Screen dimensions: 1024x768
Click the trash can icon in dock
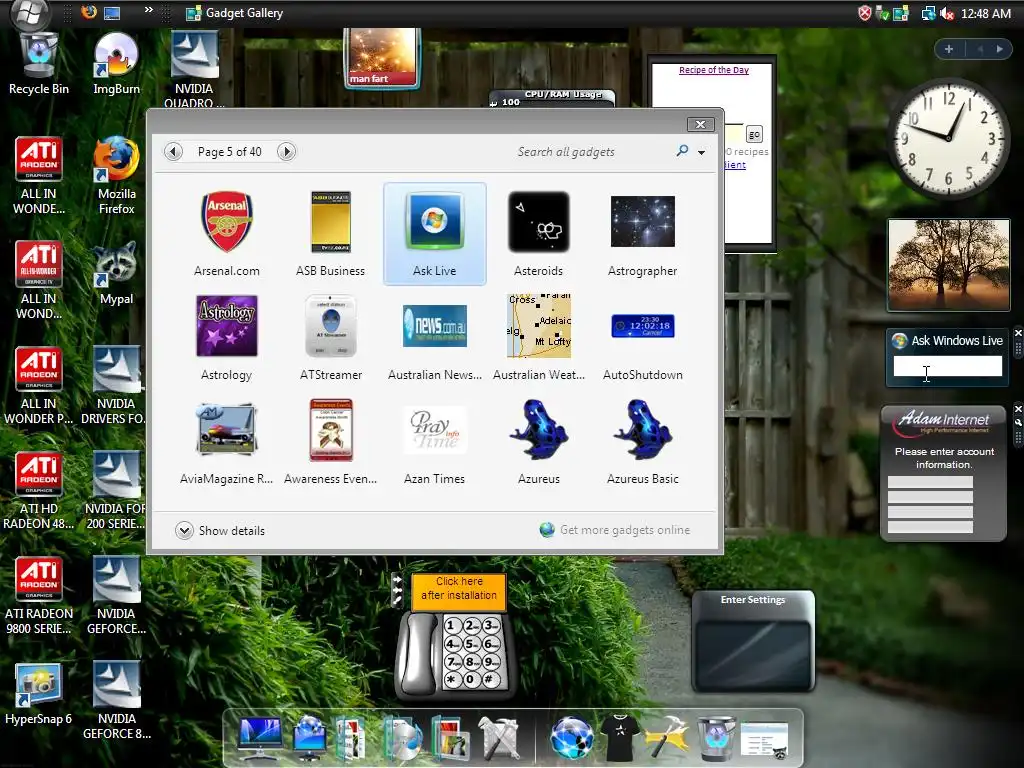(716, 739)
